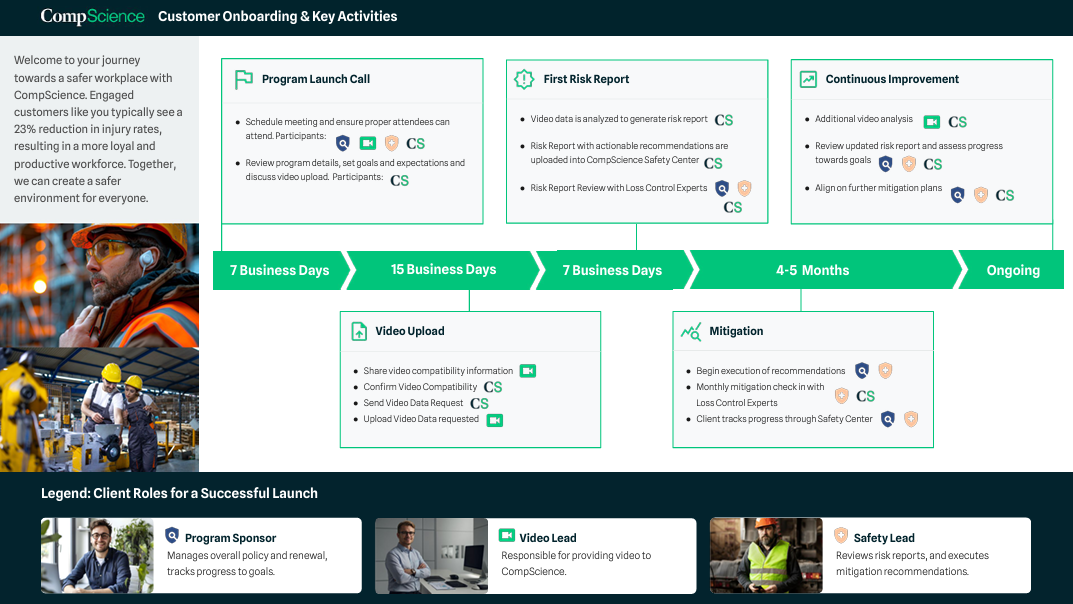1073x604 pixels.
Task: Click CS icon next to Confirm Video Compatibility
Action: (493, 387)
